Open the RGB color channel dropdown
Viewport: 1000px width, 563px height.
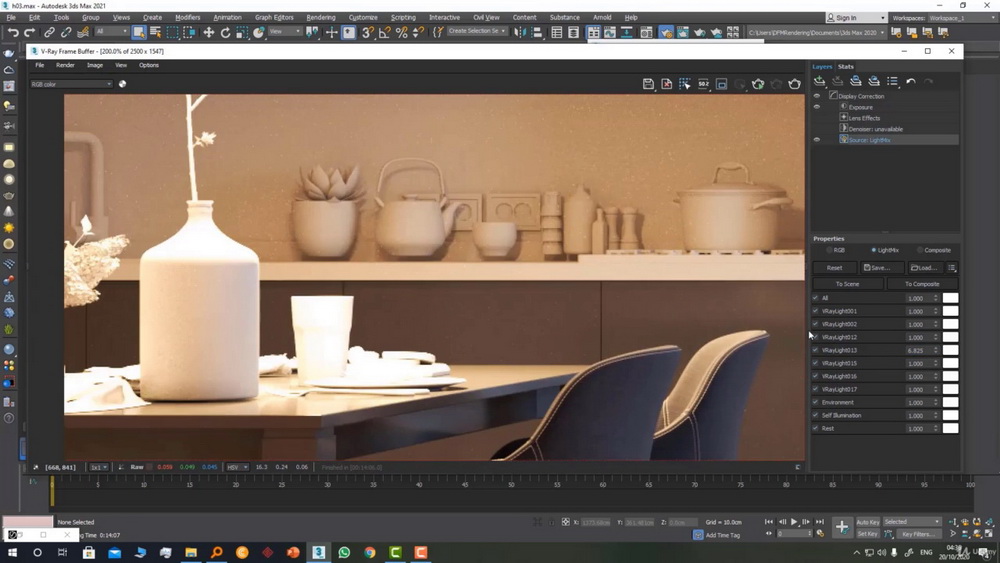click(x=70, y=84)
